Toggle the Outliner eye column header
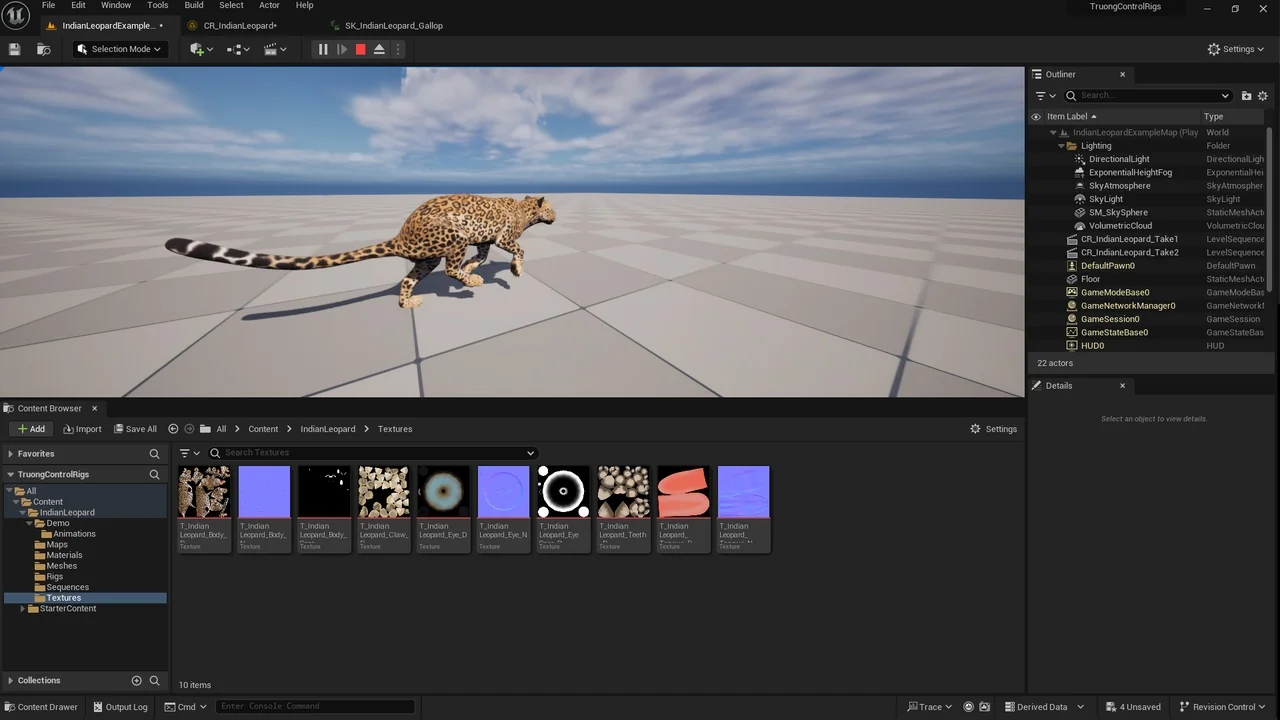The height and width of the screenshot is (720, 1280). (x=1036, y=116)
